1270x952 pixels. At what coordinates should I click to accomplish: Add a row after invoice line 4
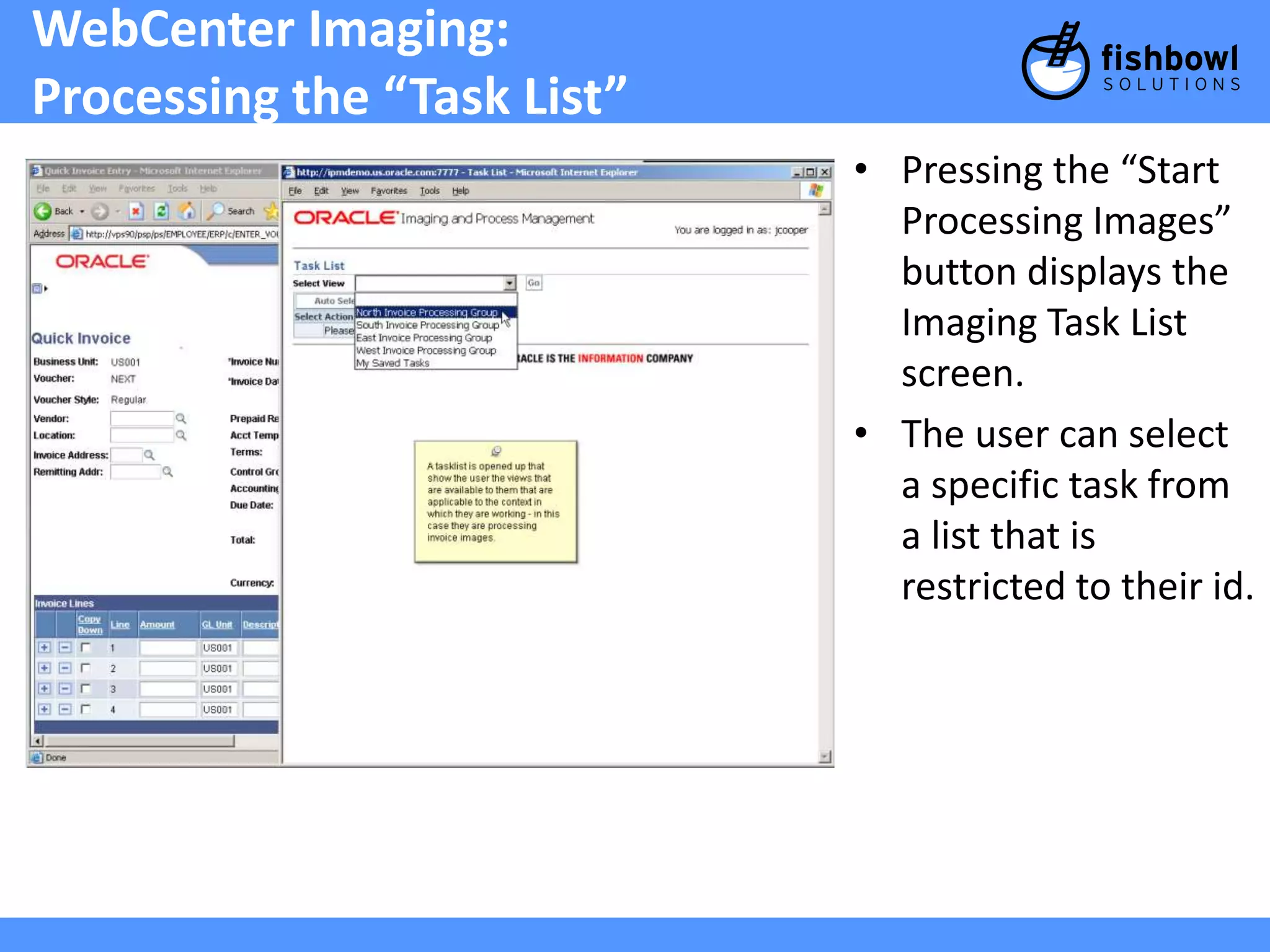pyautogui.click(x=45, y=709)
